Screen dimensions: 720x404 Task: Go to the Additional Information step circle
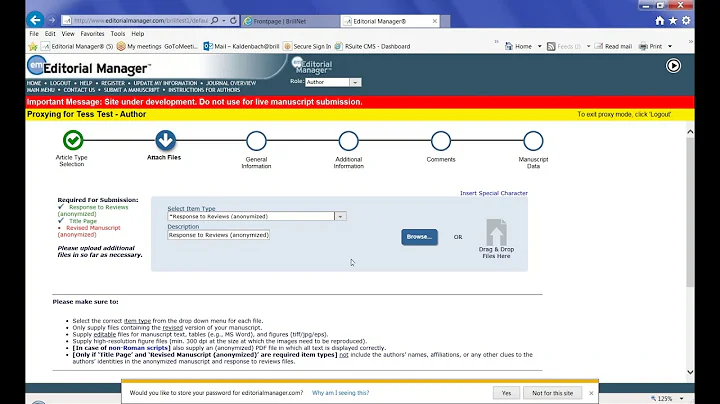tap(349, 141)
